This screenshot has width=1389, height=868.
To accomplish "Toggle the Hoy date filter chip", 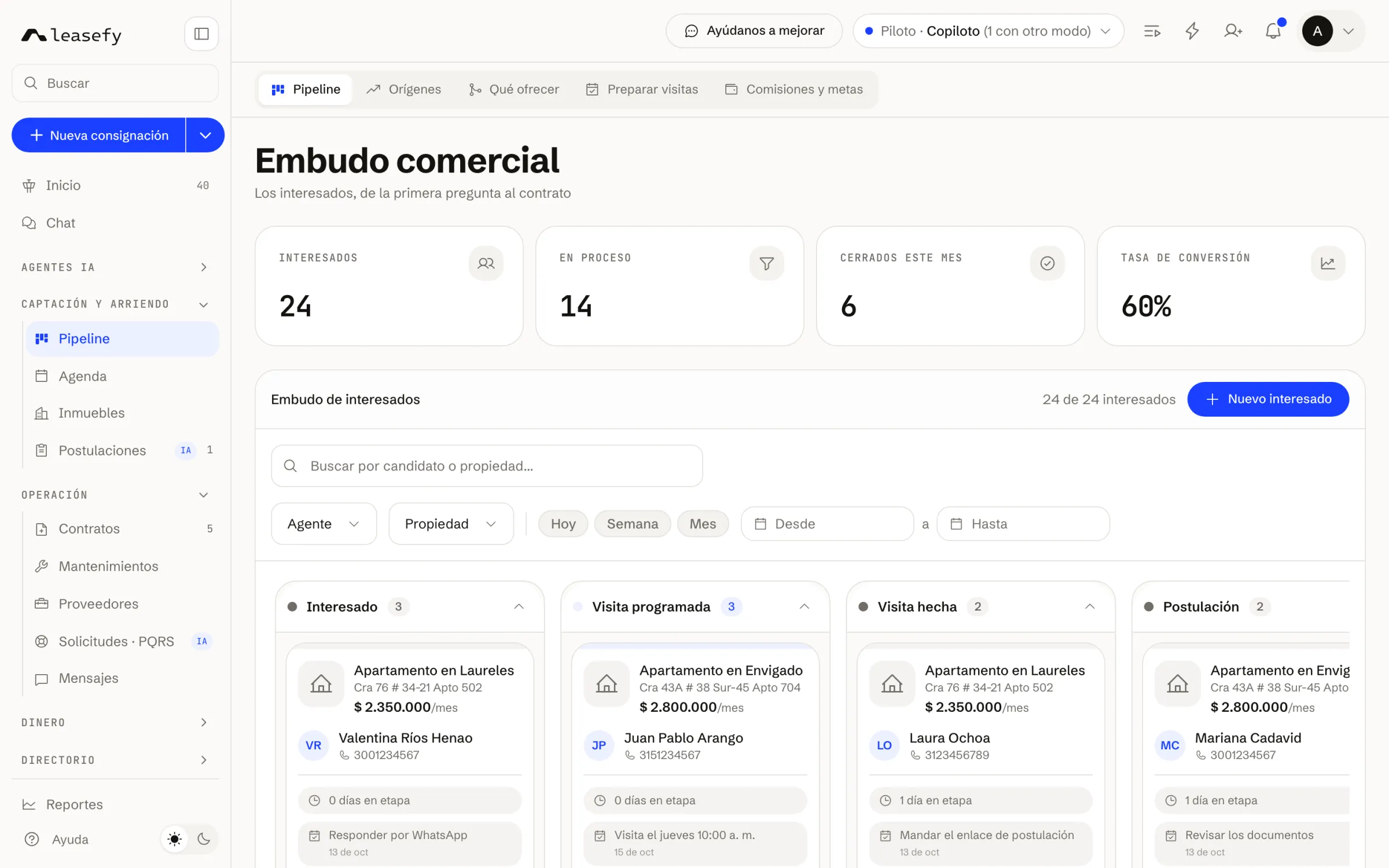I will pos(563,524).
